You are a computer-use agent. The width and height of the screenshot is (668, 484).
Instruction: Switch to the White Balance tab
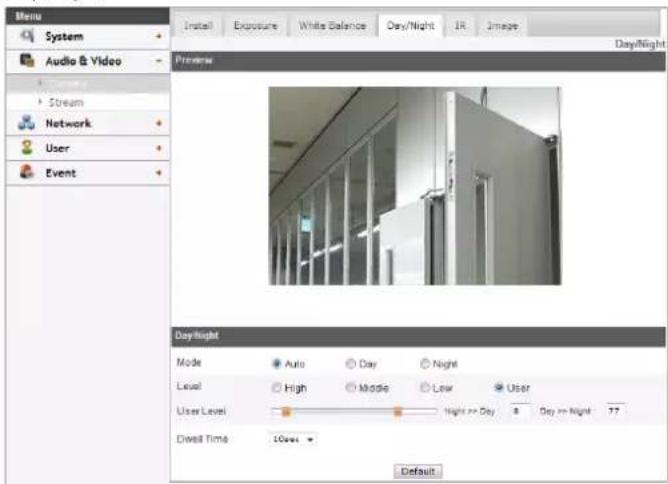coord(332,26)
